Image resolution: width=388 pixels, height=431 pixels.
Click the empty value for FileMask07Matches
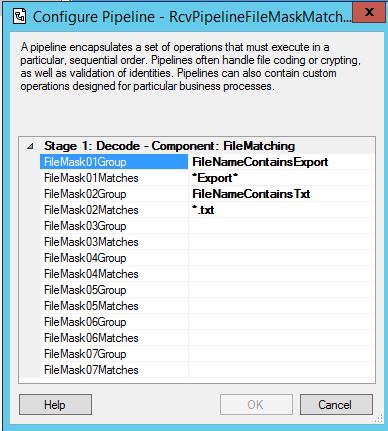click(x=282, y=370)
